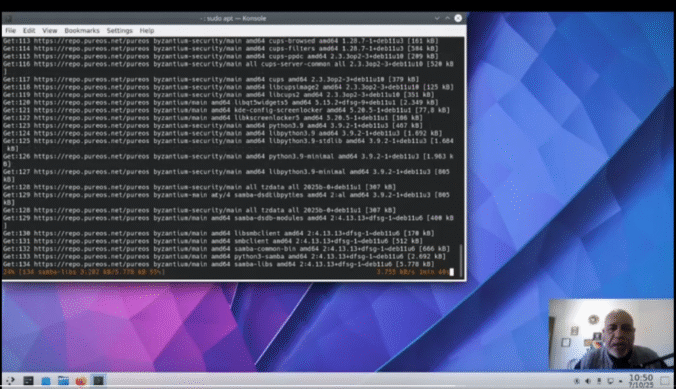This screenshot has width=676, height=389.
Task: Click the Get:132 samba-common-bin line
Action: [226, 249]
